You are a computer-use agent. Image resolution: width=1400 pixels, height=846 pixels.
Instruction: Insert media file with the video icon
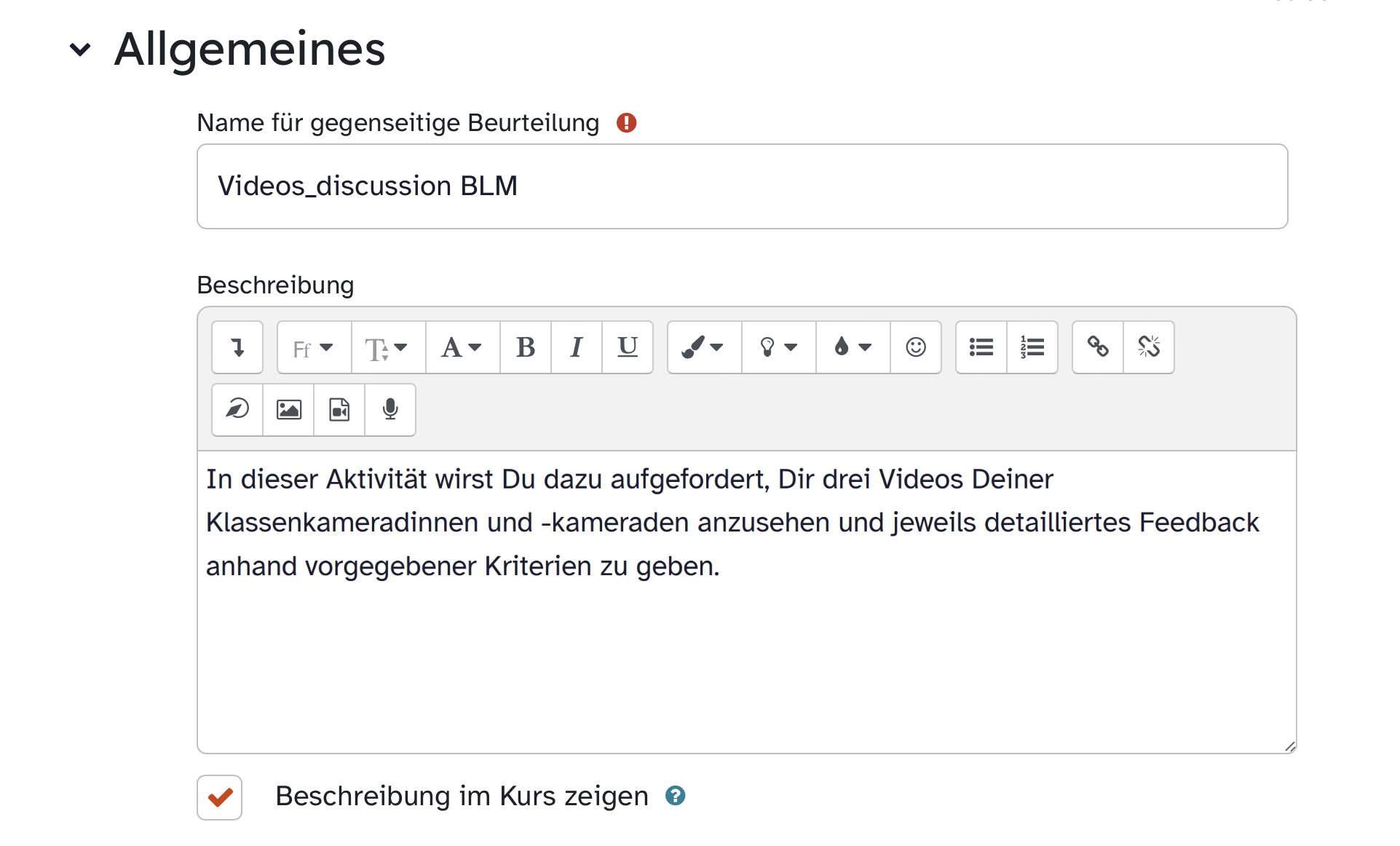pyautogui.click(x=339, y=410)
